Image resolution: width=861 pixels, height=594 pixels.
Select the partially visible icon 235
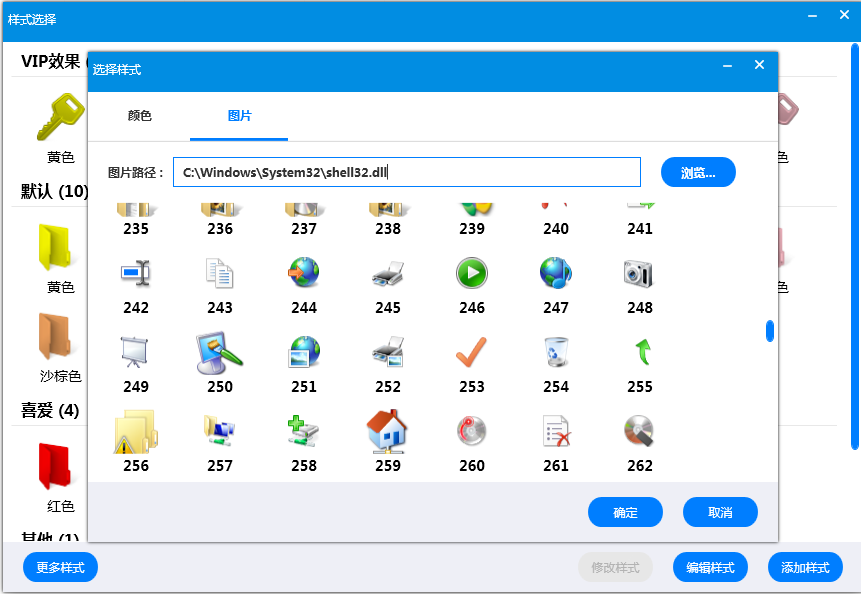coord(136,211)
